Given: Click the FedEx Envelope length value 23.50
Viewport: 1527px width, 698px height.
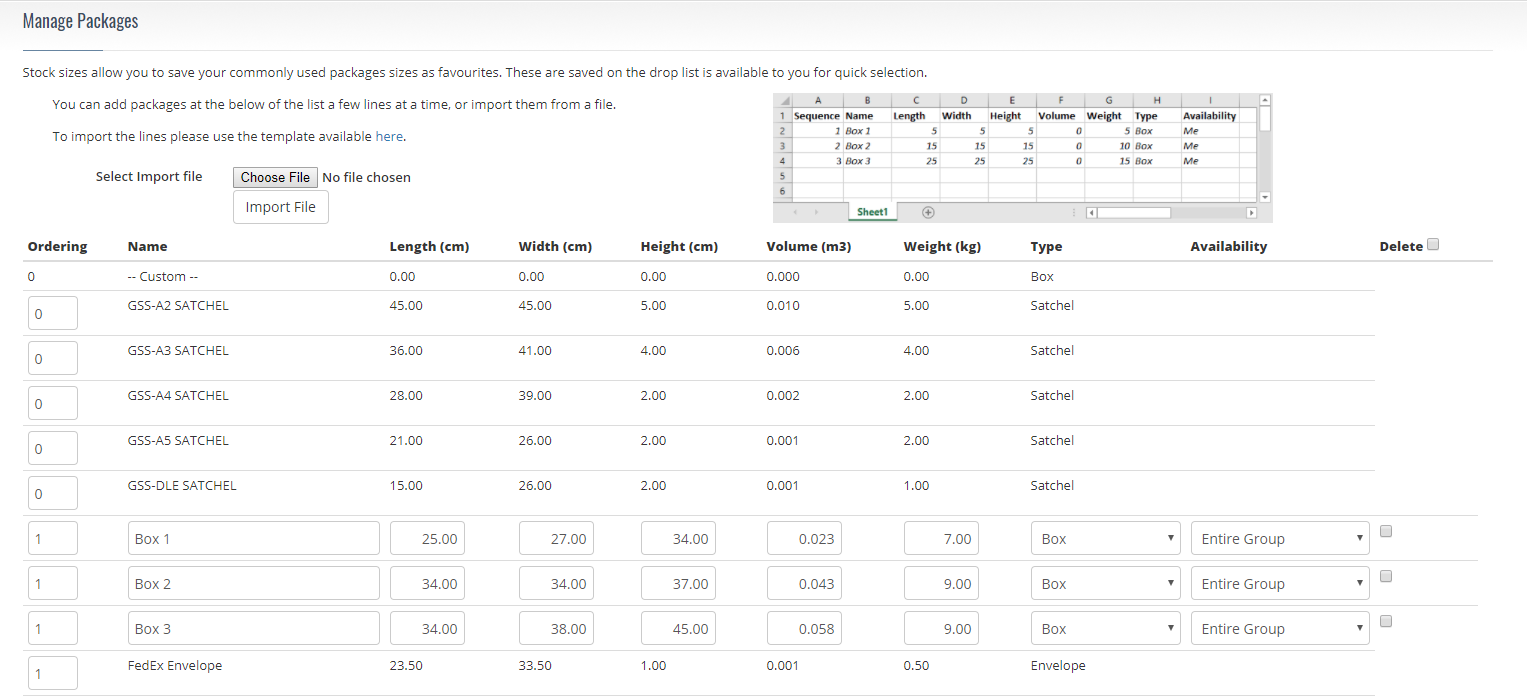Looking at the screenshot, I should coord(406,665).
